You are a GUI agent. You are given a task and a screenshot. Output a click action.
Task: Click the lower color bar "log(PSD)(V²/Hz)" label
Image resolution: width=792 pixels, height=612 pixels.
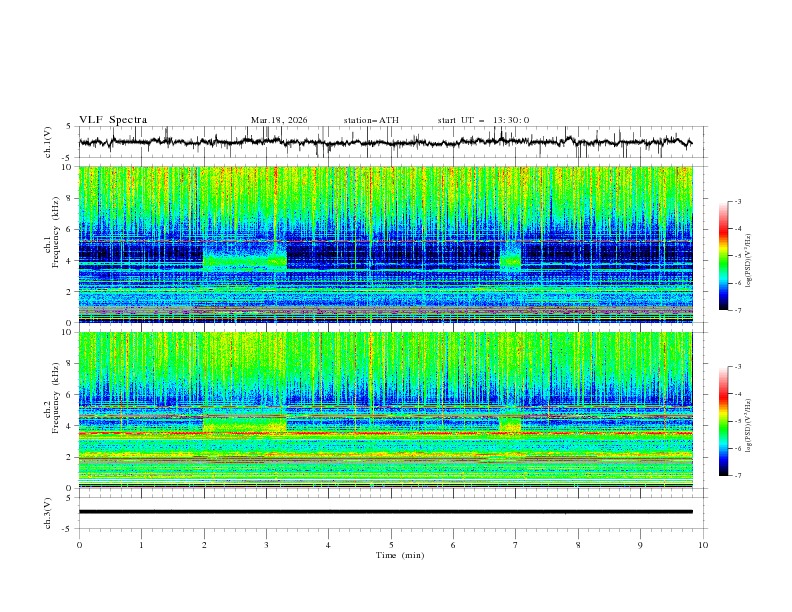pyautogui.click(x=749, y=425)
